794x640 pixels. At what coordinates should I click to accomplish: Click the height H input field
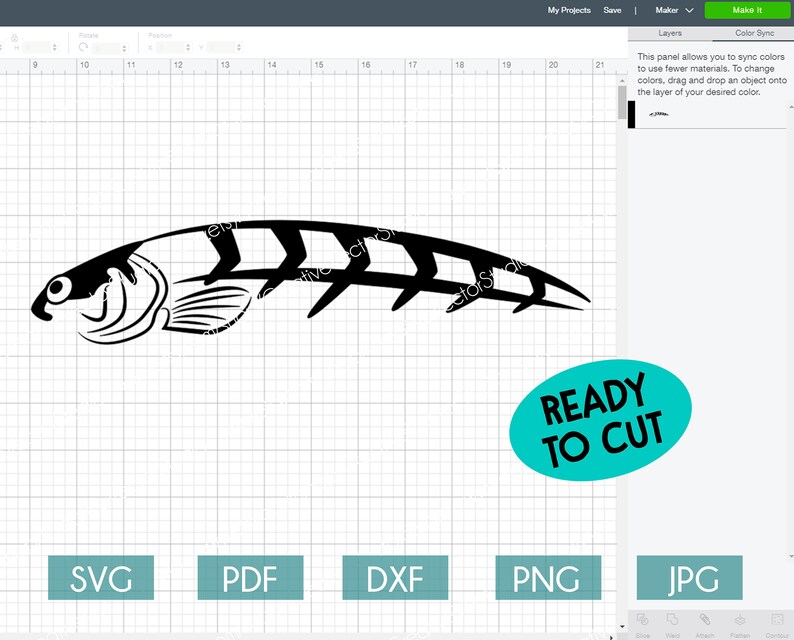pos(37,48)
